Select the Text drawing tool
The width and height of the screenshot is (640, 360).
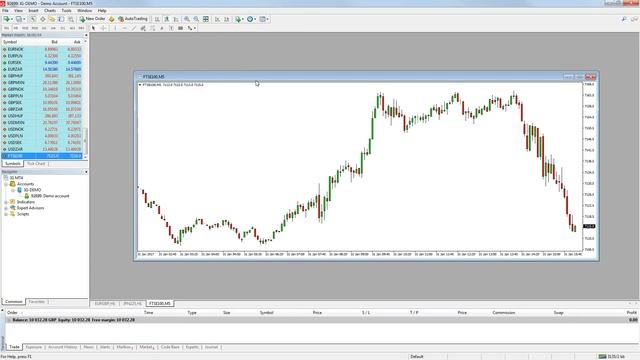click(162, 28)
